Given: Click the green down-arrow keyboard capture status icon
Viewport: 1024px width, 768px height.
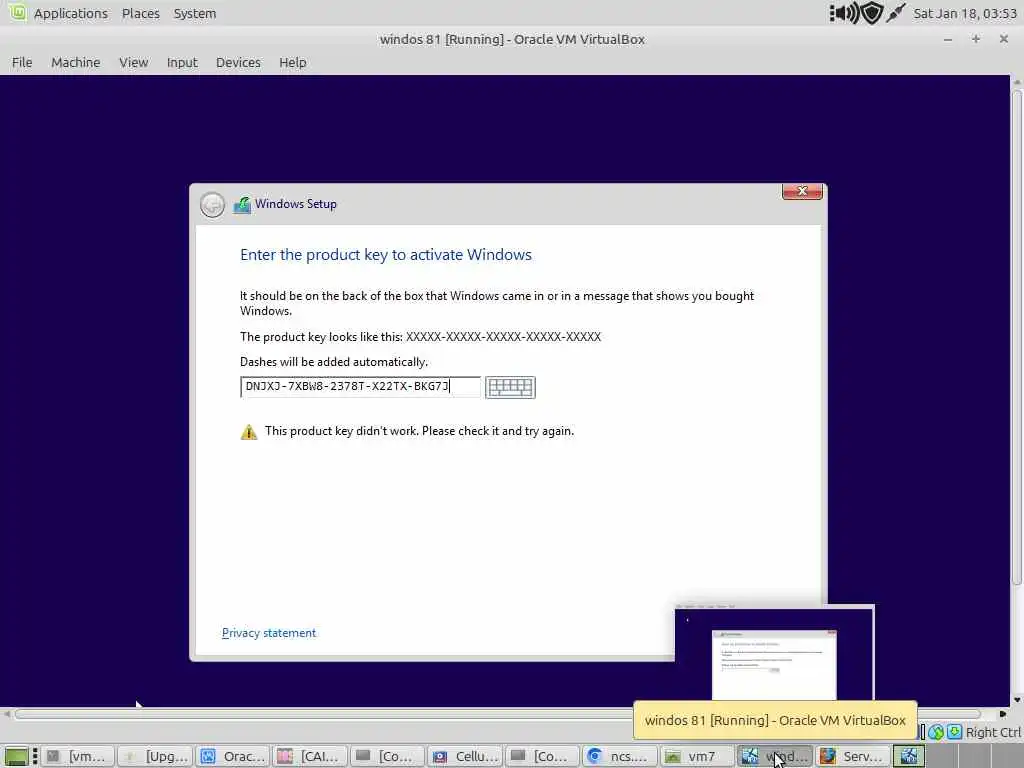Looking at the screenshot, I should (x=954, y=732).
